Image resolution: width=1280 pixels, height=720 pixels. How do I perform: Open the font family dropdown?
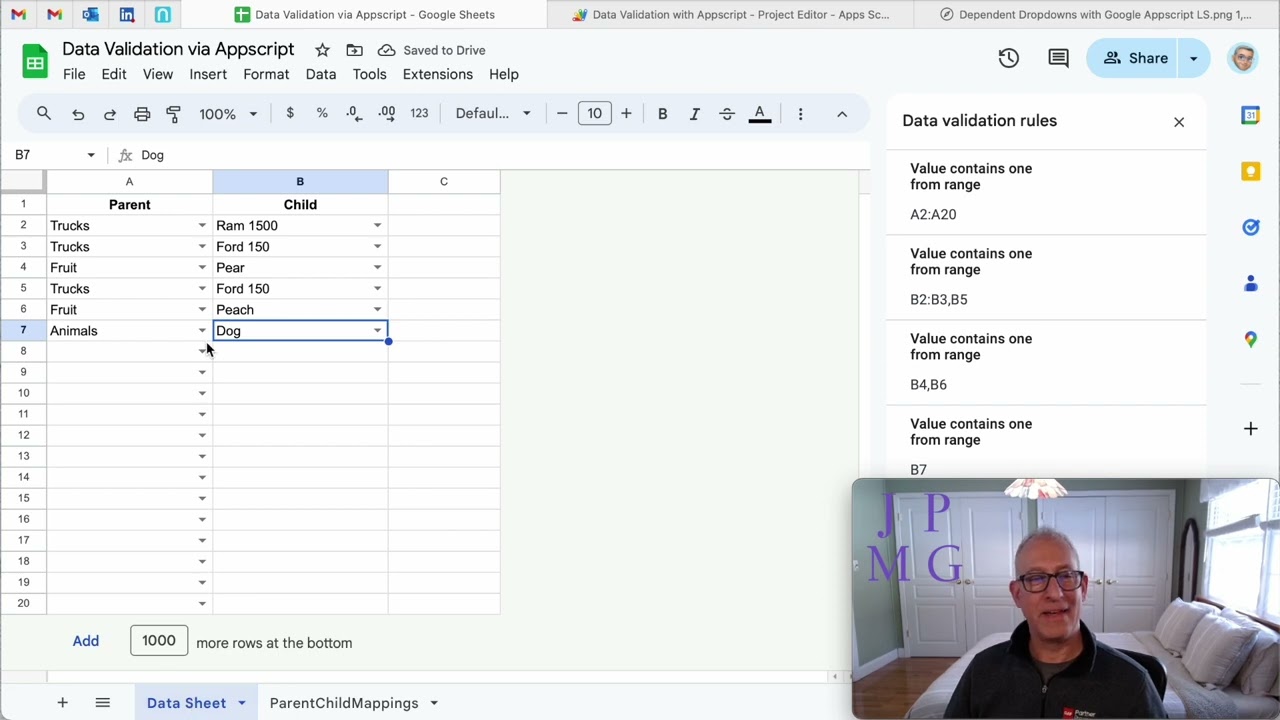pyautogui.click(x=493, y=114)
